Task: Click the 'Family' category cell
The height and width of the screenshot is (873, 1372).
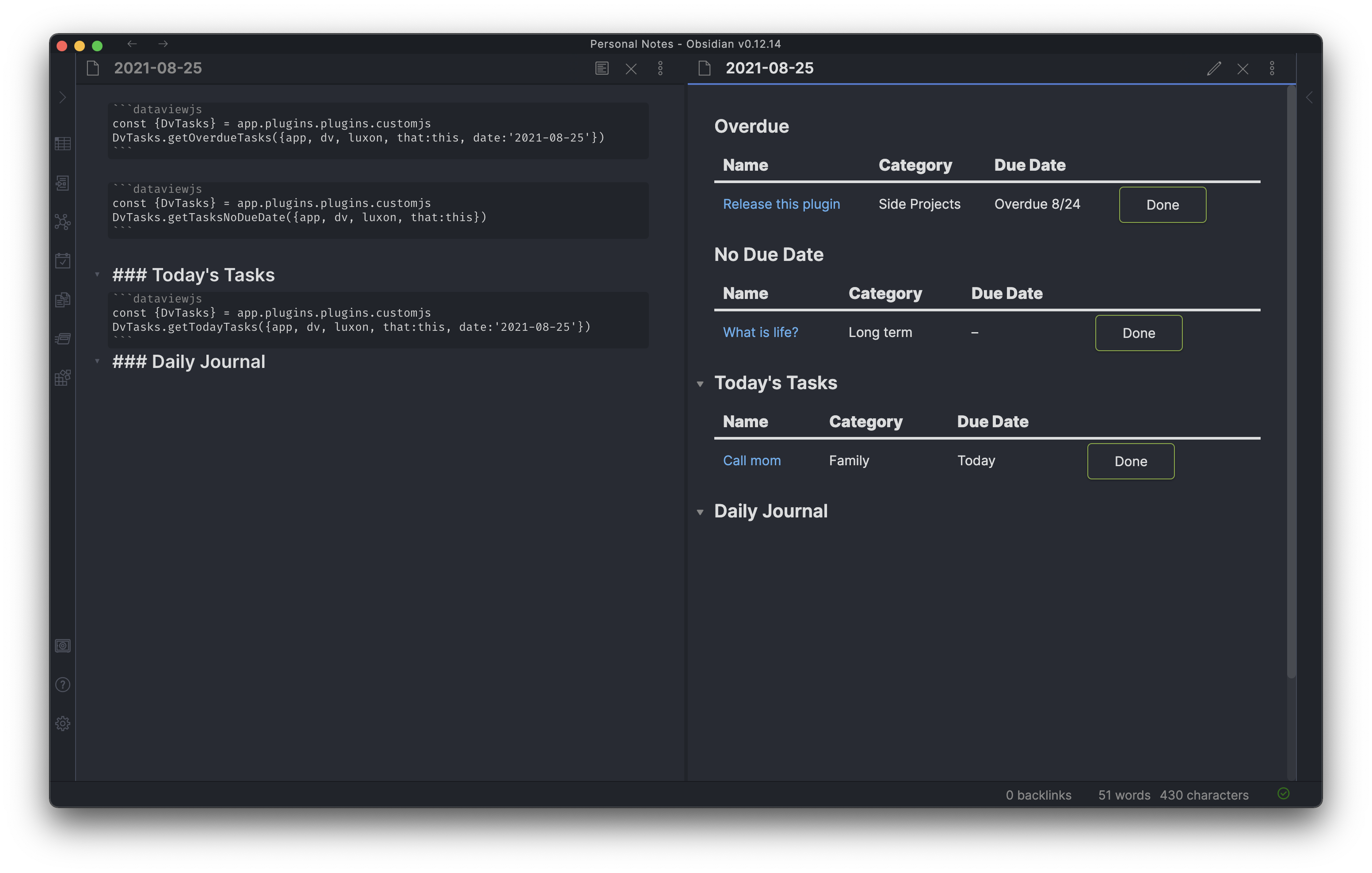Action: click(x=849, y=461)
